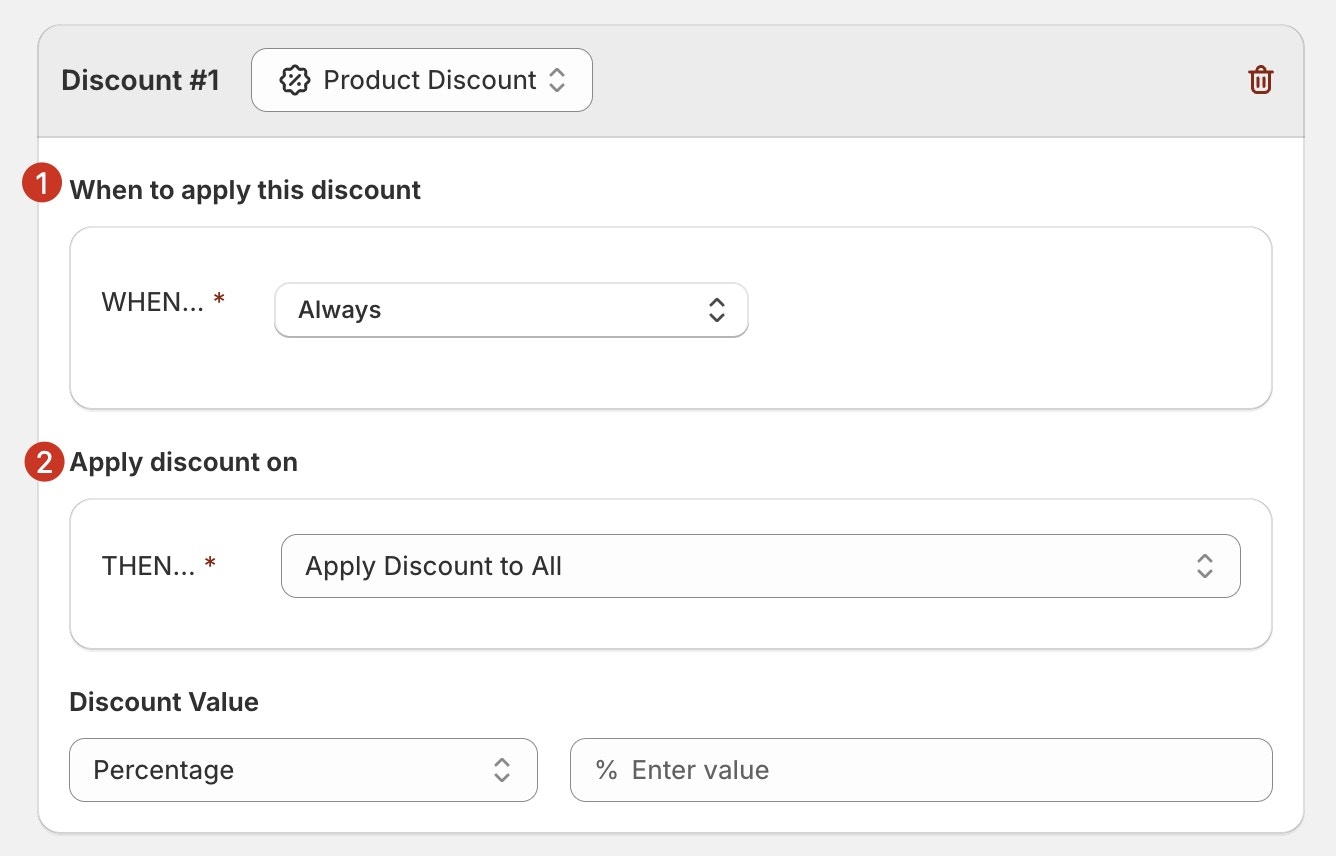Click the up-down arrows on Product Discount selector
Image resolution: width=1336 pixels, height=856 pixels.
tap(557, 80)
